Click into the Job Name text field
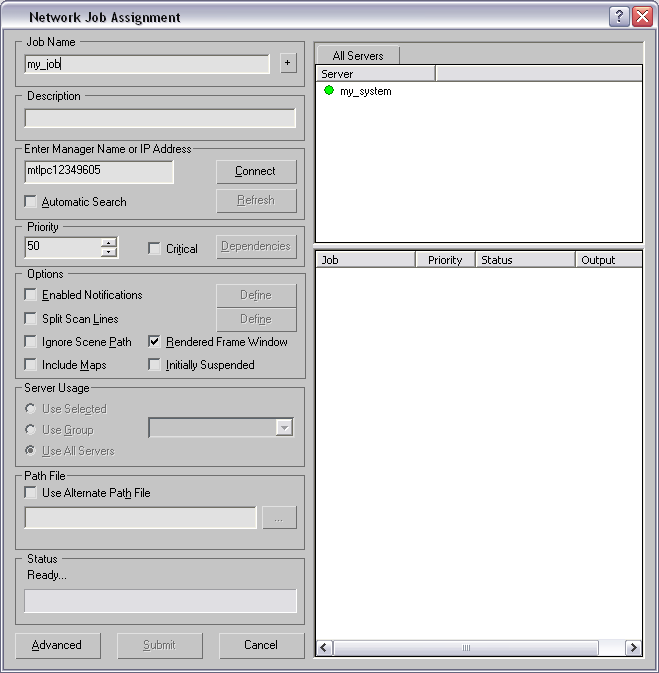The width and height of the screenshot is (659, 673). click(x=147, y=64)
